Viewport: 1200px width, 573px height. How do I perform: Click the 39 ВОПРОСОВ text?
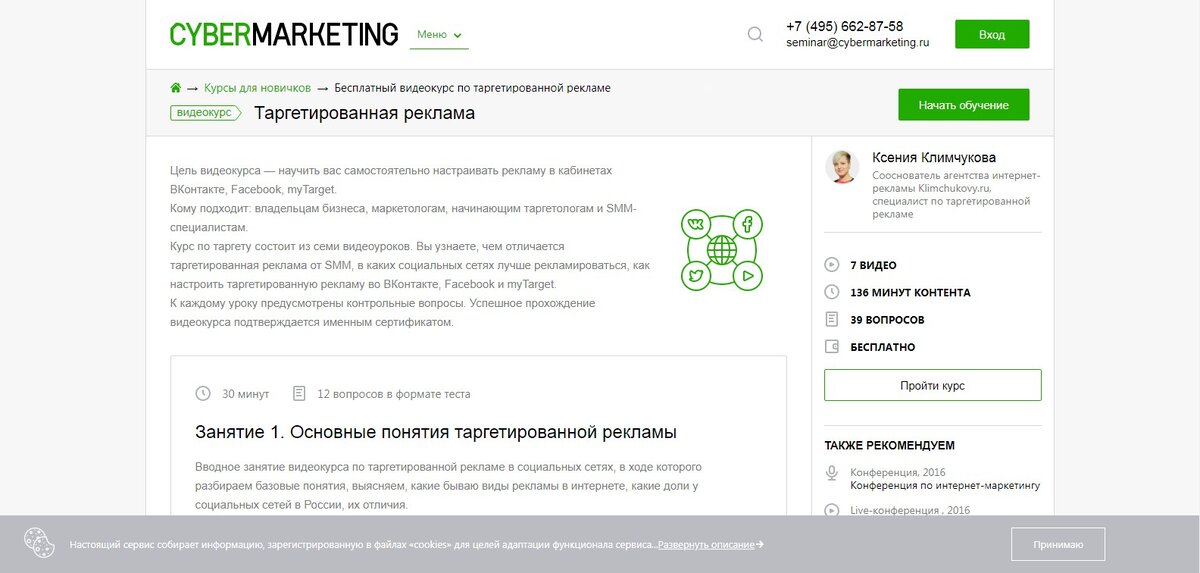tap(887, 320)
